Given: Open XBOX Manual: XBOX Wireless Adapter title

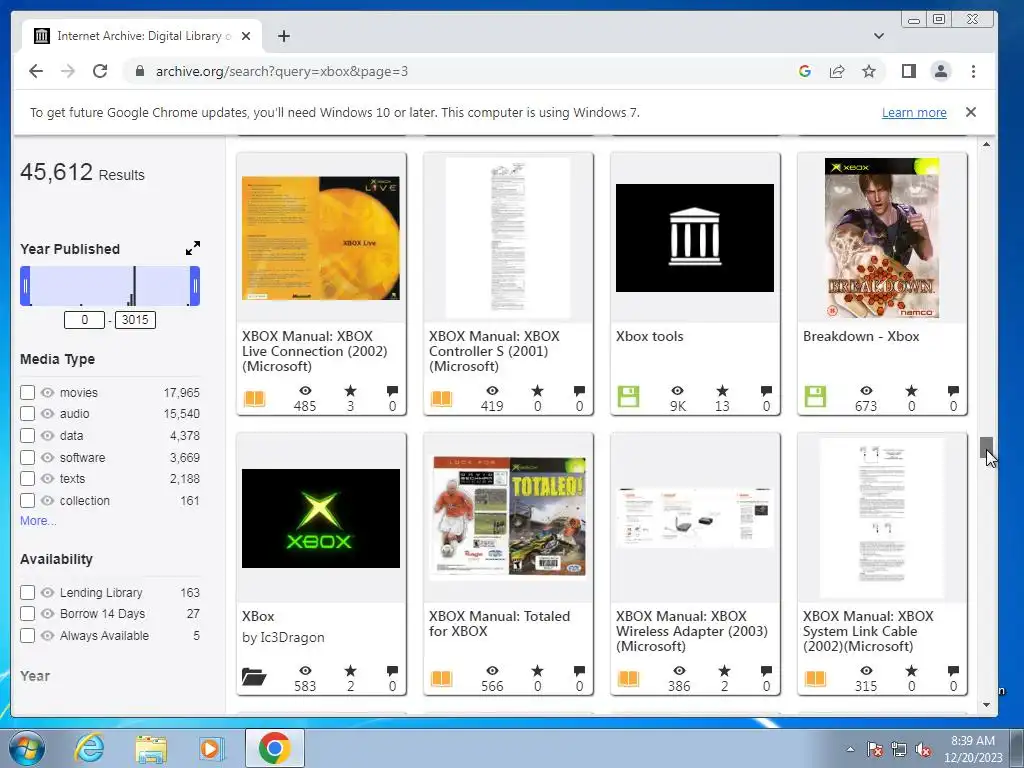Looking at the screenshot, I should 692,631.
